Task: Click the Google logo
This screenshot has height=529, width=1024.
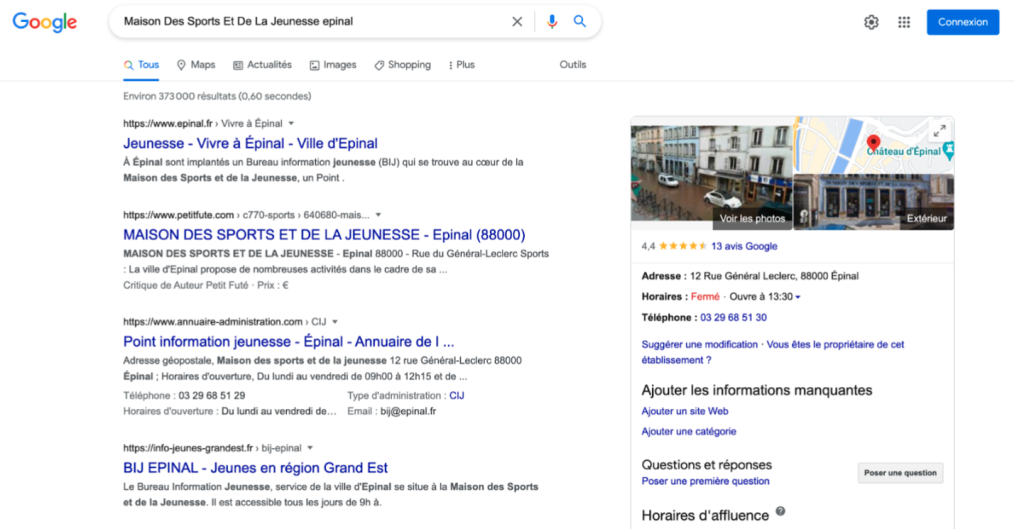Action: pyautogui.click(x=44, y=22)
